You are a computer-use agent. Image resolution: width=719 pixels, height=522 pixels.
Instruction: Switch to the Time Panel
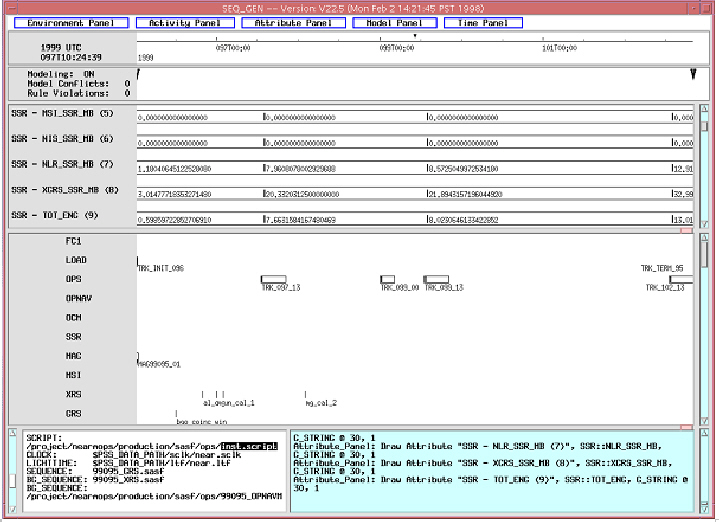(483, 23)
